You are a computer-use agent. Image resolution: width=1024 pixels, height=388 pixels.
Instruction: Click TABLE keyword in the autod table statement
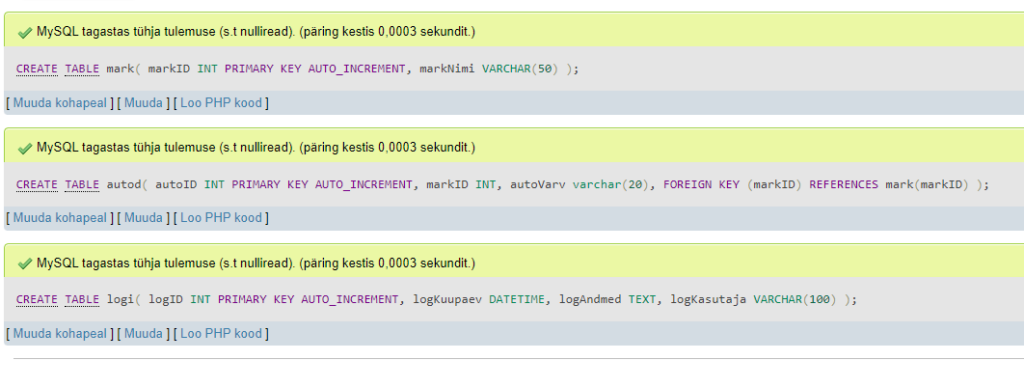click(82, 184)
